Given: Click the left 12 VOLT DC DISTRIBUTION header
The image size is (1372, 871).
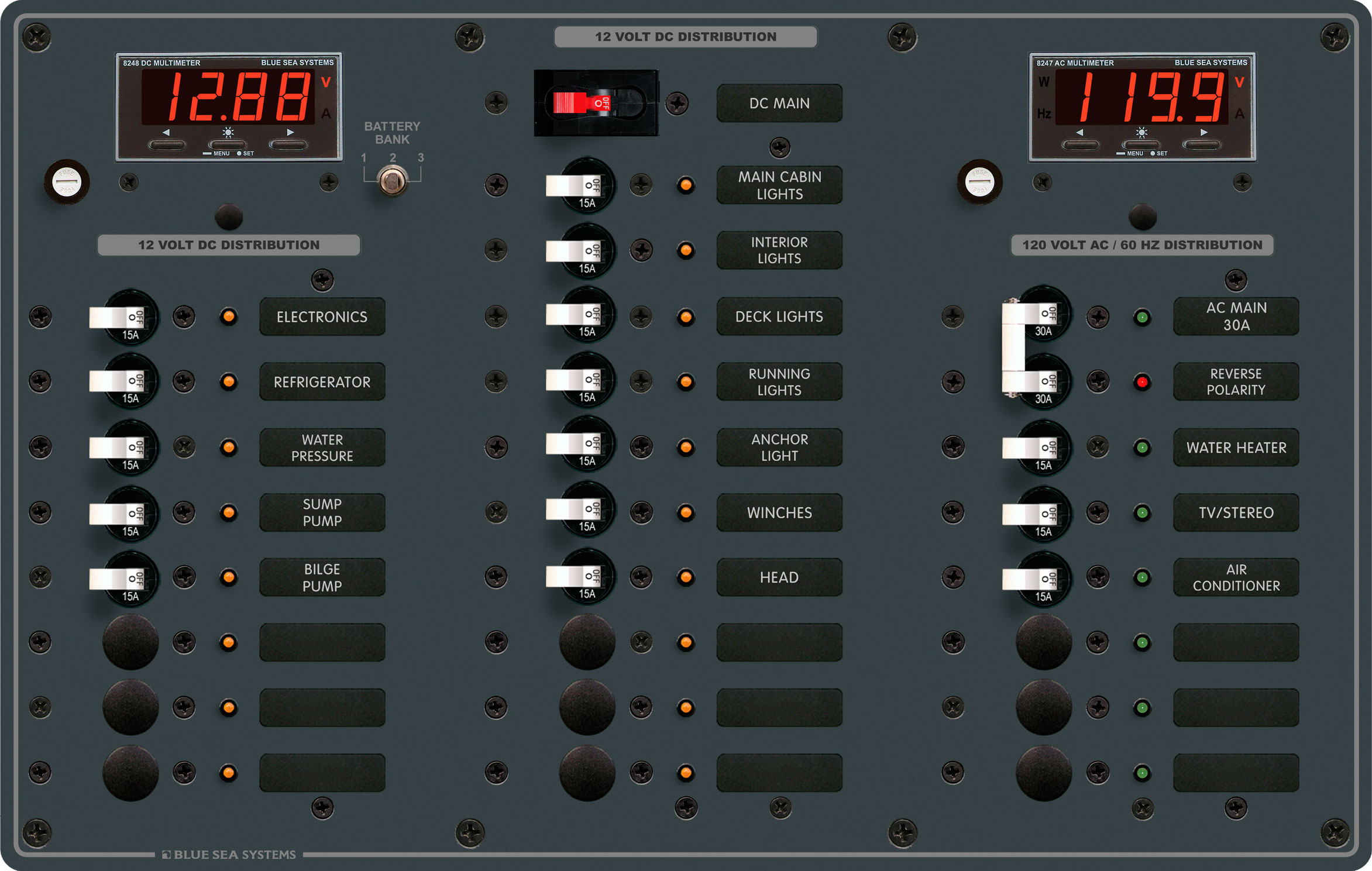Looking at the screenshot, I should (229, 245).
